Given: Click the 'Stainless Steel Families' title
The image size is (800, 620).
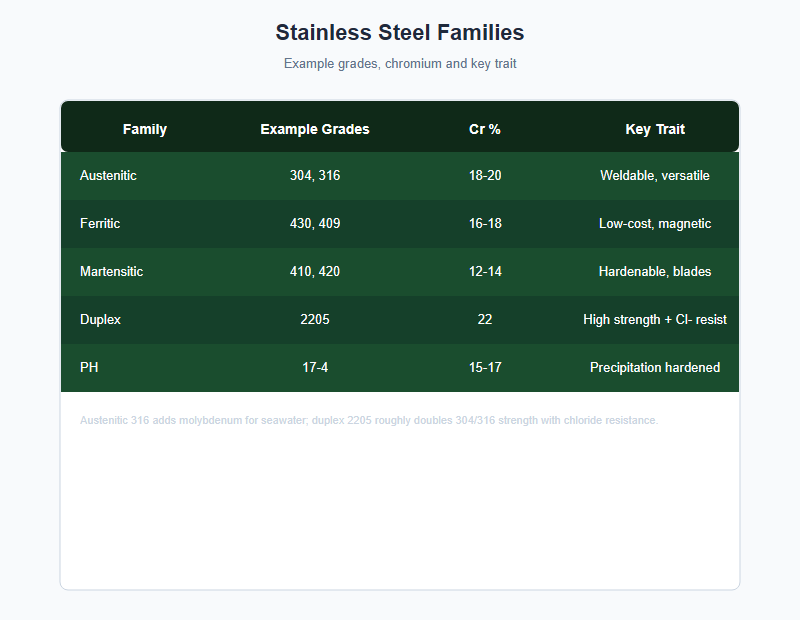Looking at the screenshot, I should click(400, 33).
